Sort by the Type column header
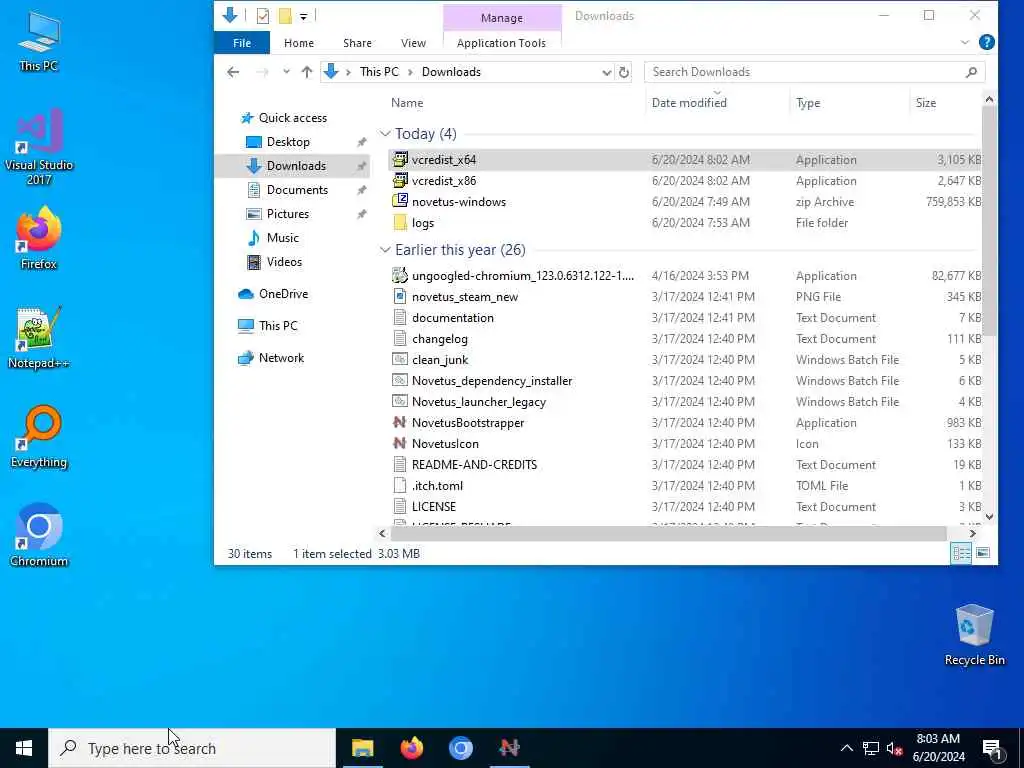The height and width of the screenshot is (768, 1024). coord(808,103)
